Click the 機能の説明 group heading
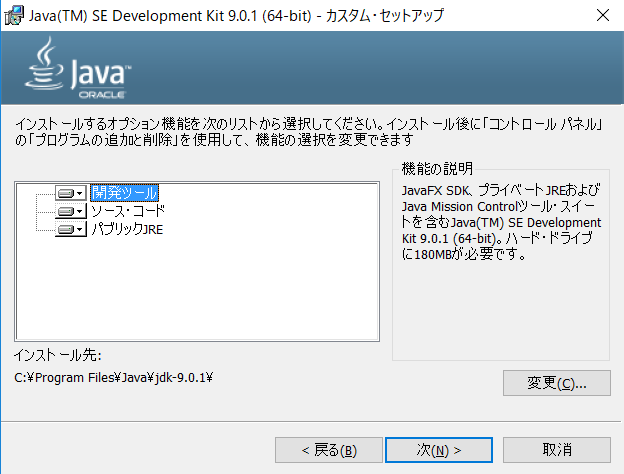The image size is (624, 474). [437, 169]
